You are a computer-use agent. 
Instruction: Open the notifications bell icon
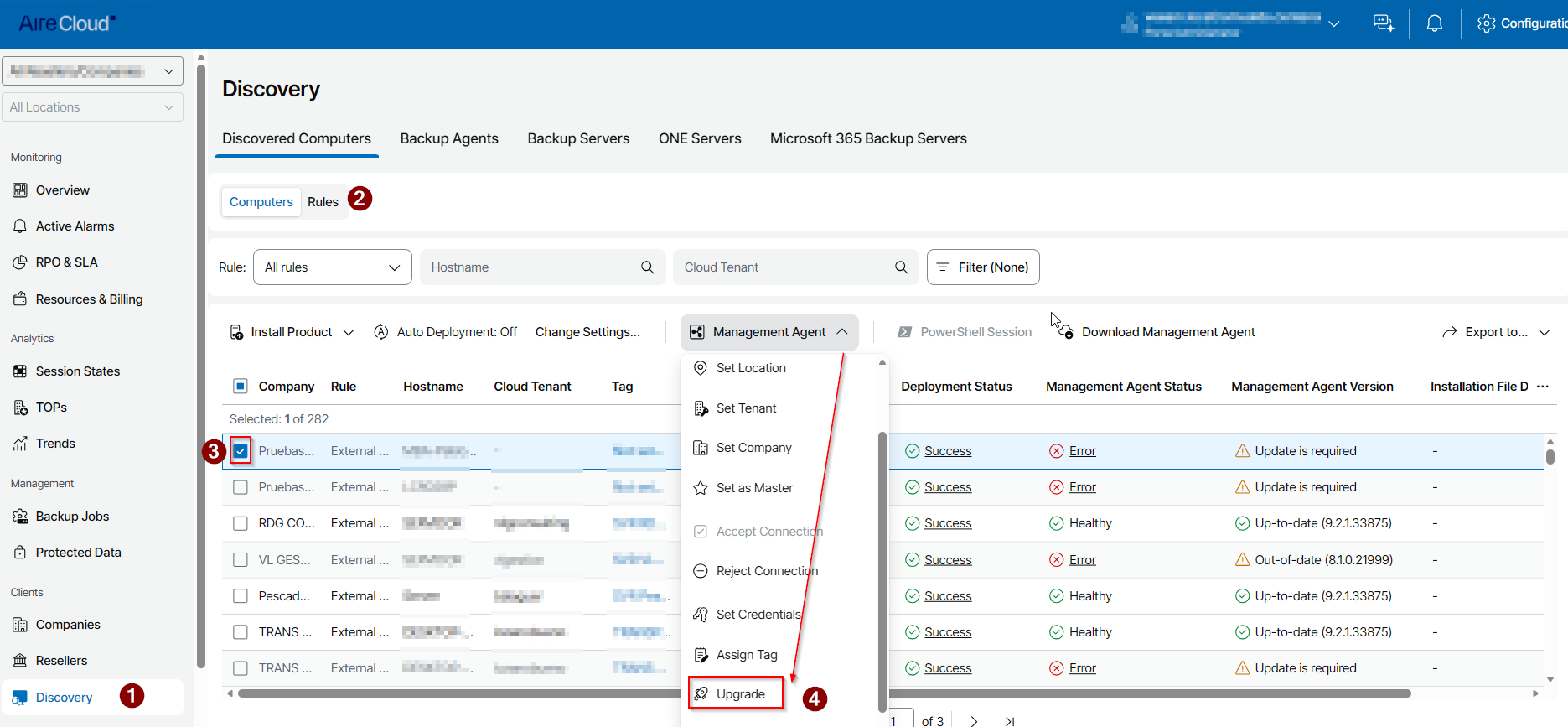pyautogui.click(x=1435, y=23)
